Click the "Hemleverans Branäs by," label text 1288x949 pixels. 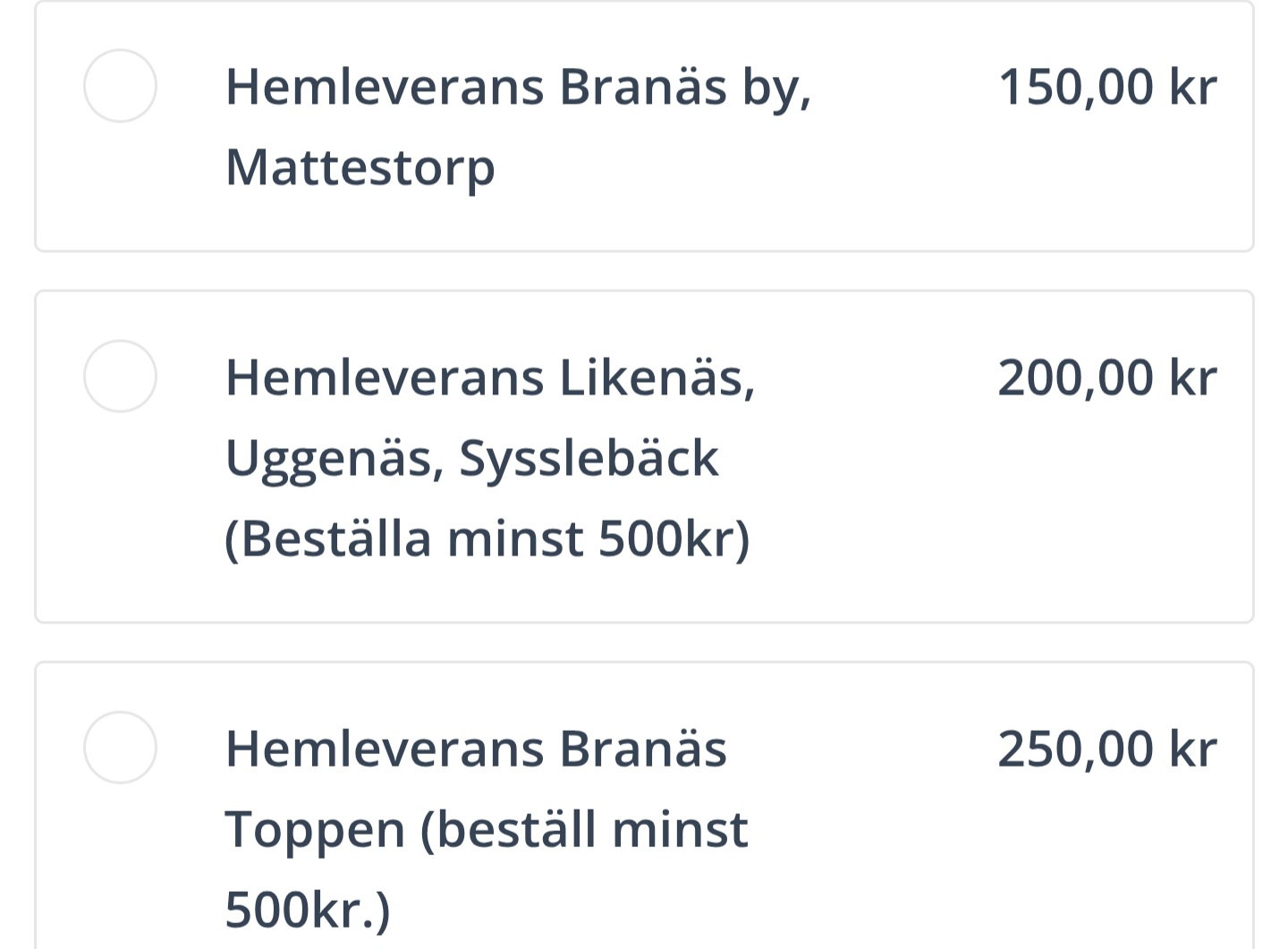(518, 88)
